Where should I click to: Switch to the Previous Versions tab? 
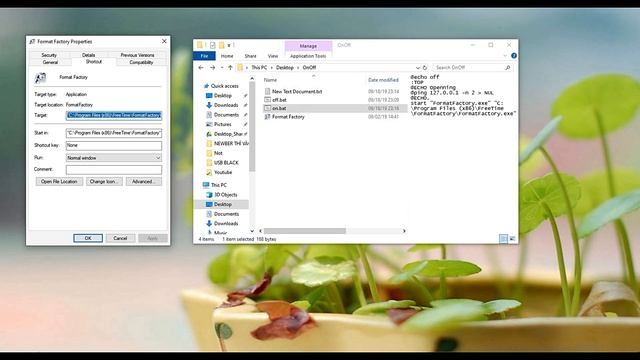[x=137, y=55]
